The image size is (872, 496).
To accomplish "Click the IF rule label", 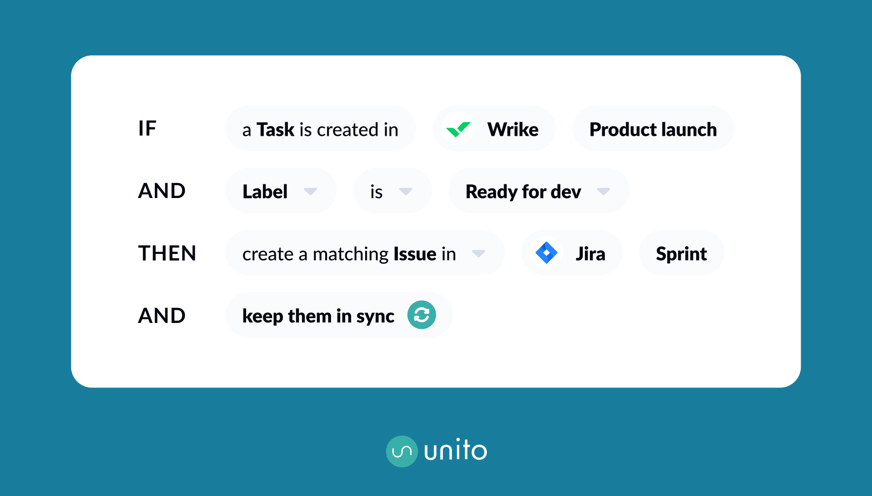I will click(147, 128).
